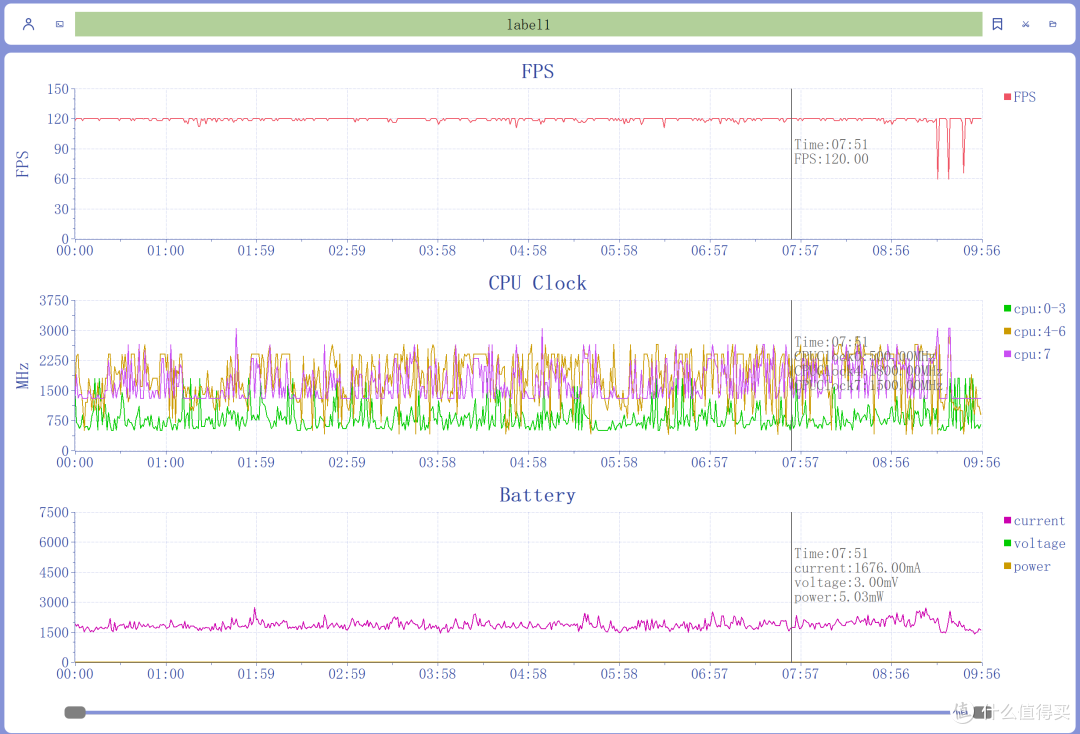Click the 01:00 label under Battery chart

click(165, 674)
